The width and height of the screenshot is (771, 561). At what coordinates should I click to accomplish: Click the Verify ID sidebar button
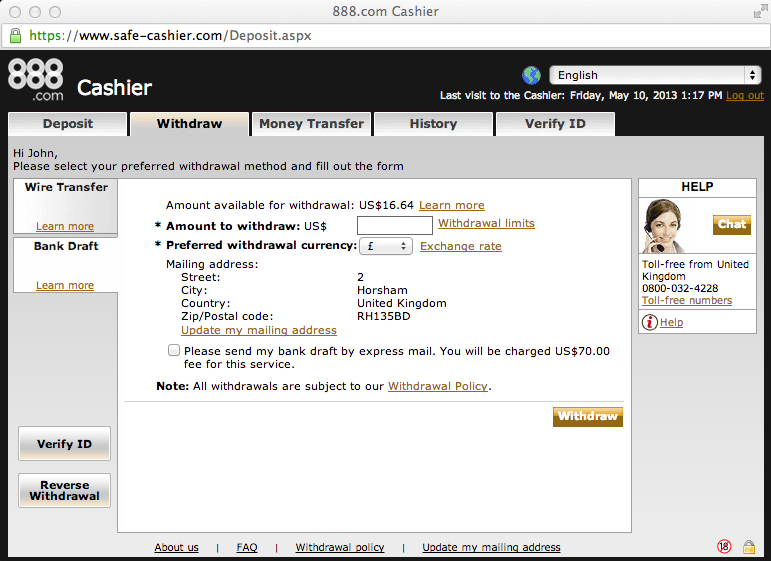(x=64, y=444)
